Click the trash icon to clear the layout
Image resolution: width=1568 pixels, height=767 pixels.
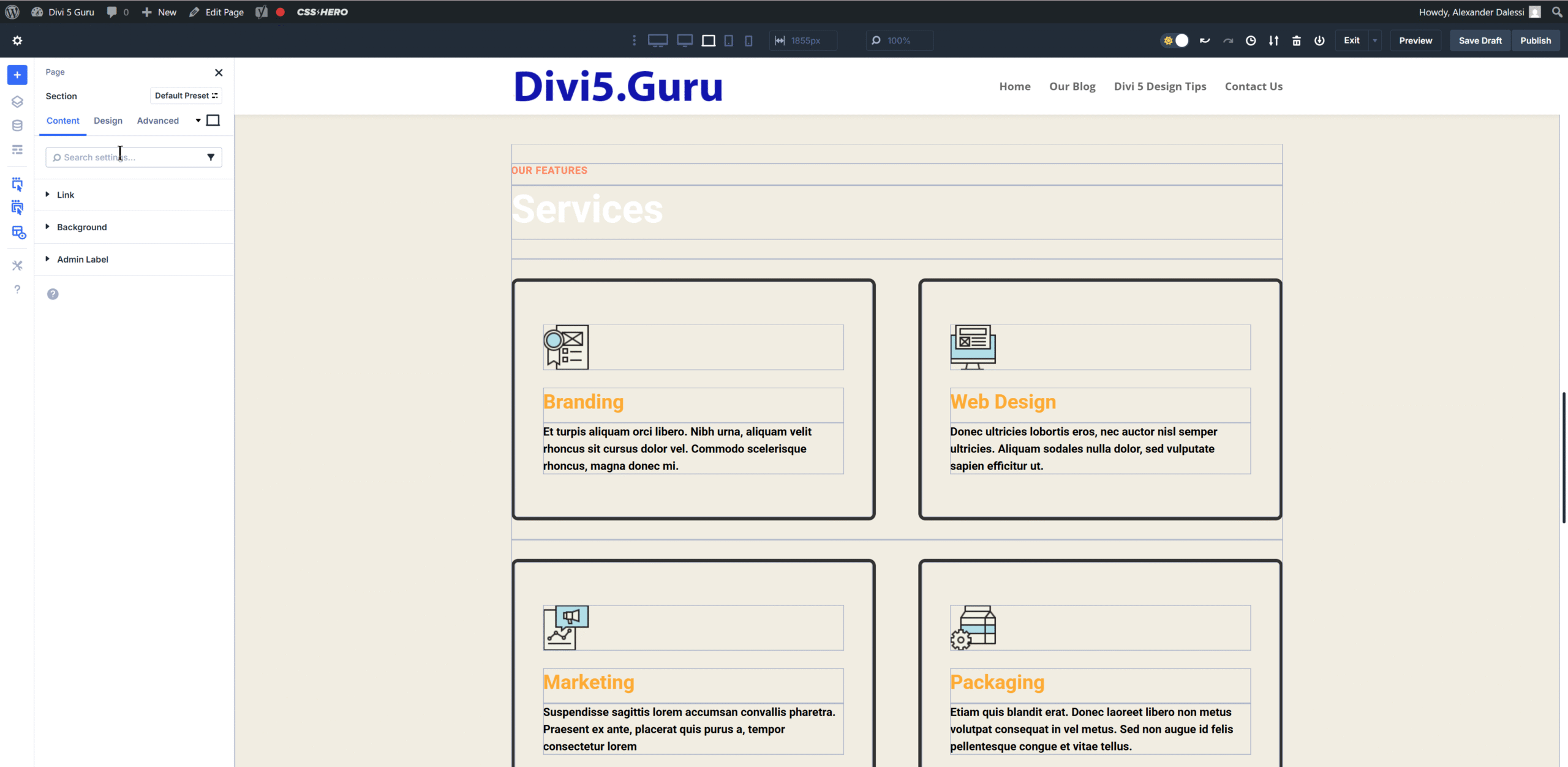click(1296, 40)
